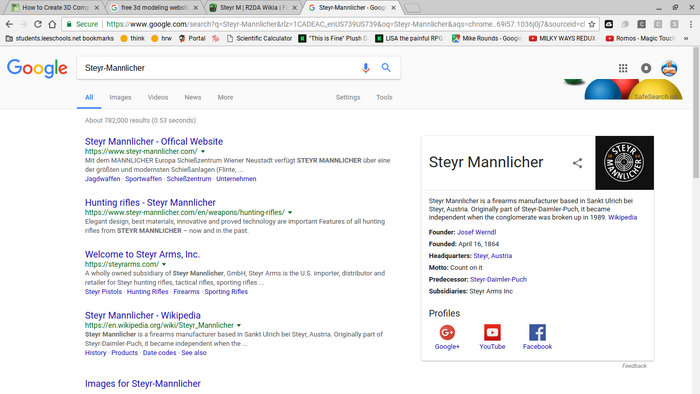Follow the Steyr-Daimler-Puch predecessor link
Image resolution: width=700 pixels, height=394 pixels.
tap(498, 280)
